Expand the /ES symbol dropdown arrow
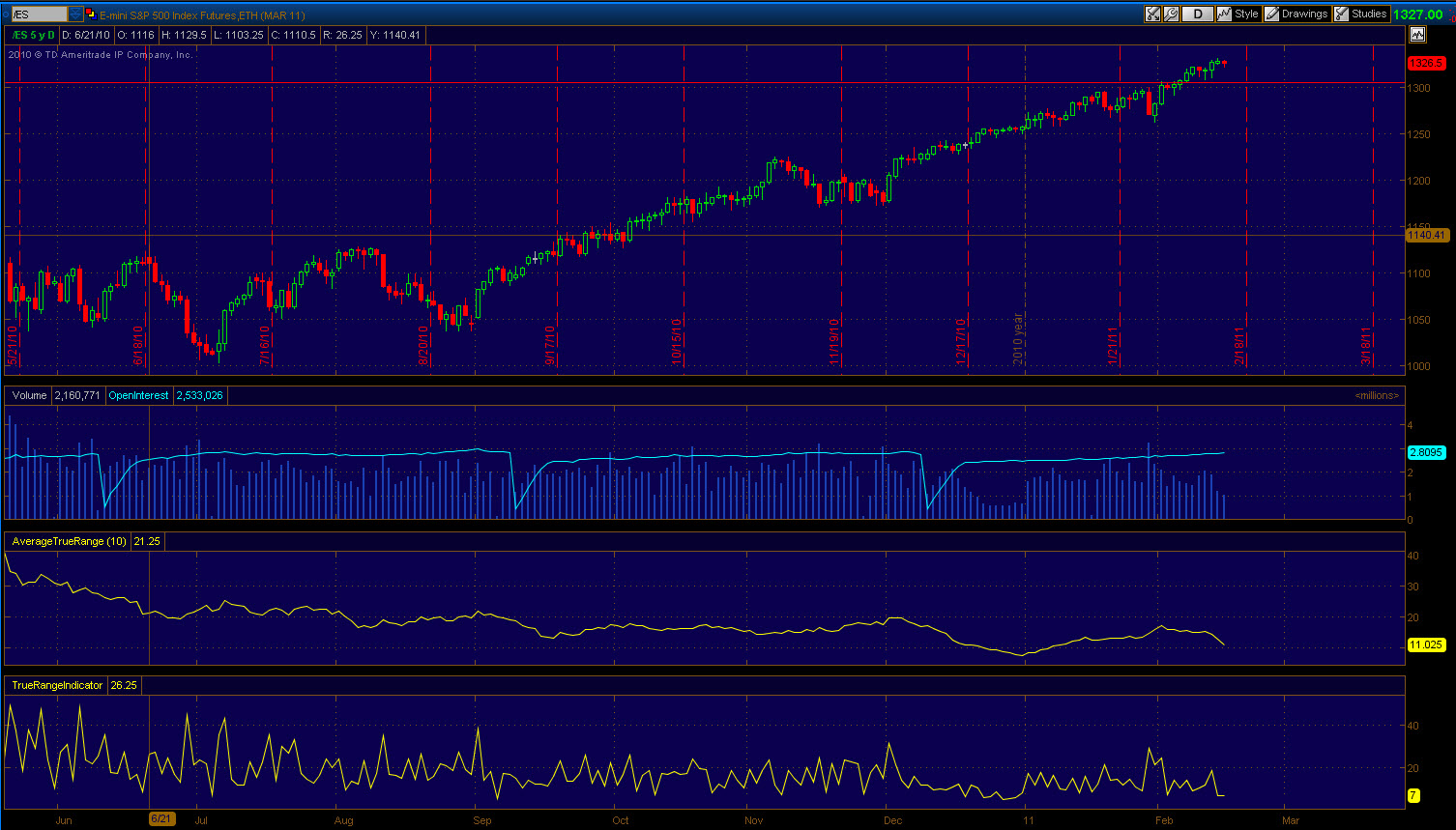The height and width of the screenshot is (830, 1456). tap(75, 14)
